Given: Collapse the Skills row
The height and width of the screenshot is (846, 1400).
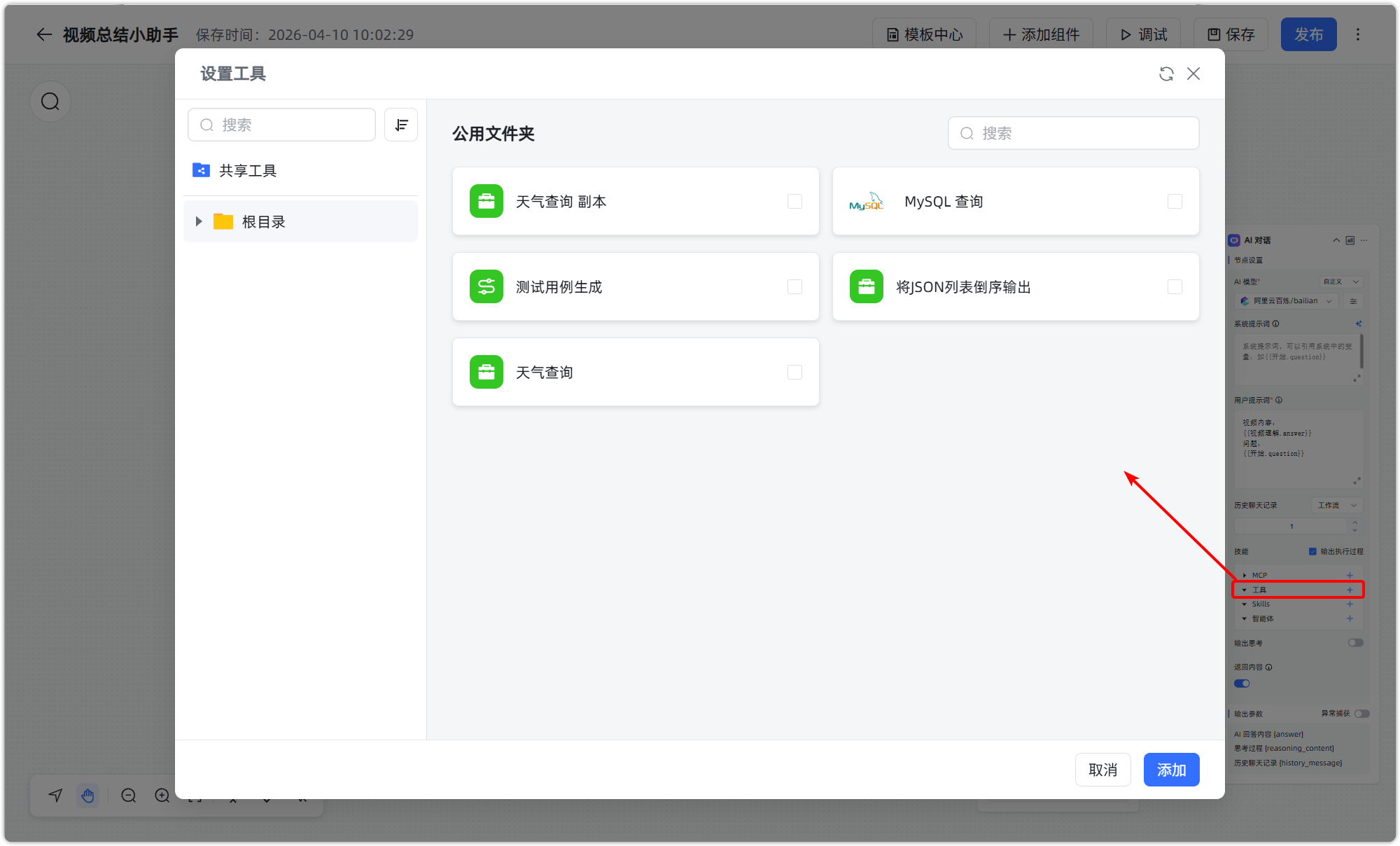Looking at the screenshot, I should coord(1245,604).
